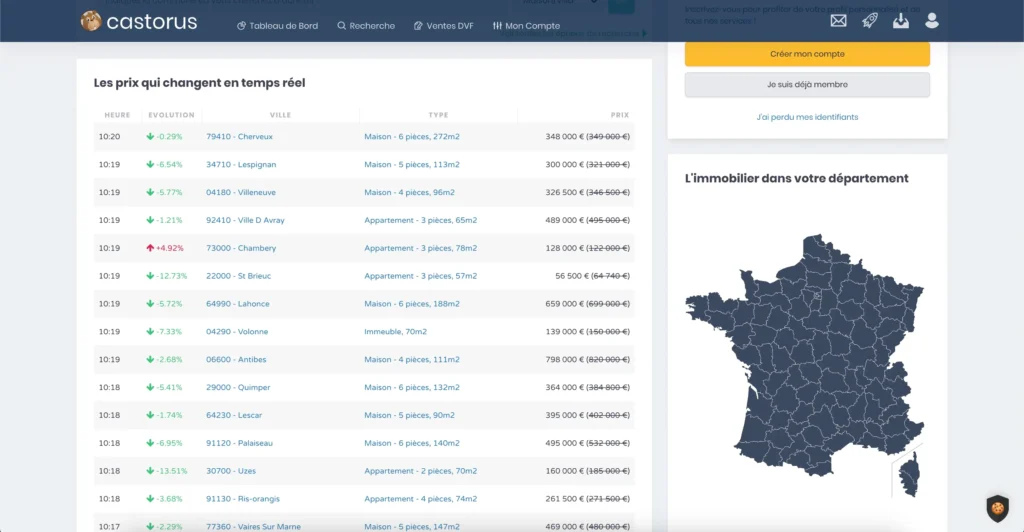Open the 34710 - Lespignan city link

coord(241,164)
